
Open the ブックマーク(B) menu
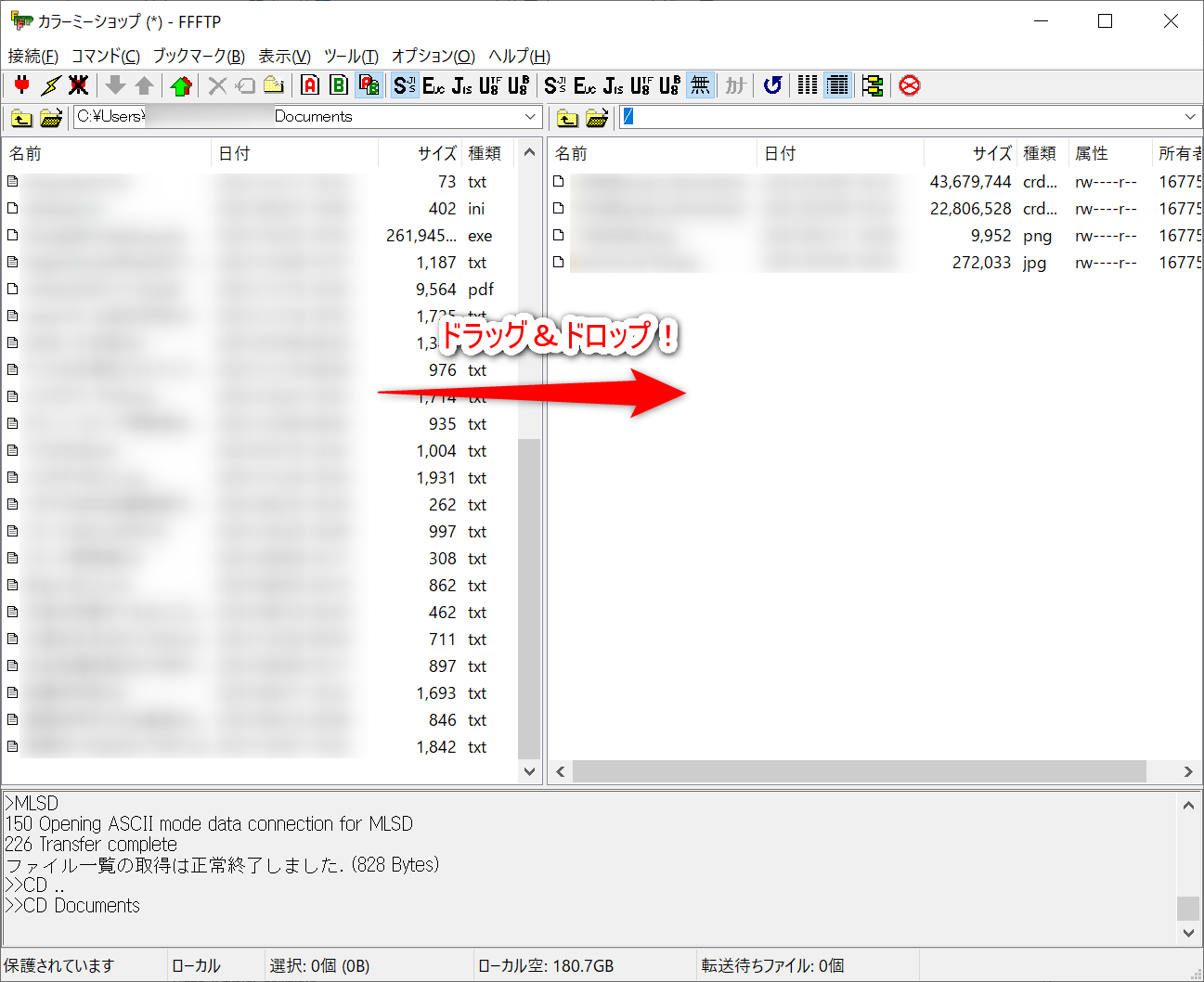pyautogui.click(x=199, y=56)
